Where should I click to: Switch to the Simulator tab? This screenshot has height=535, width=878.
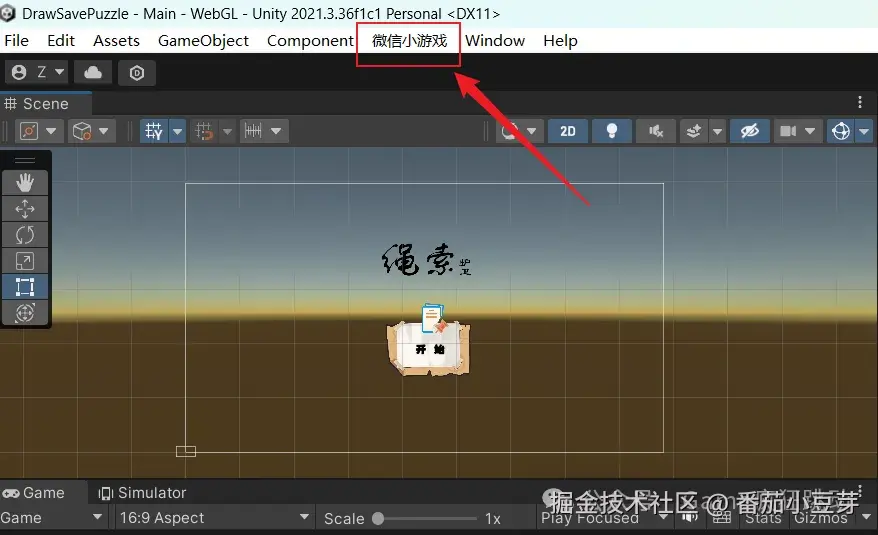pos(142,493)
